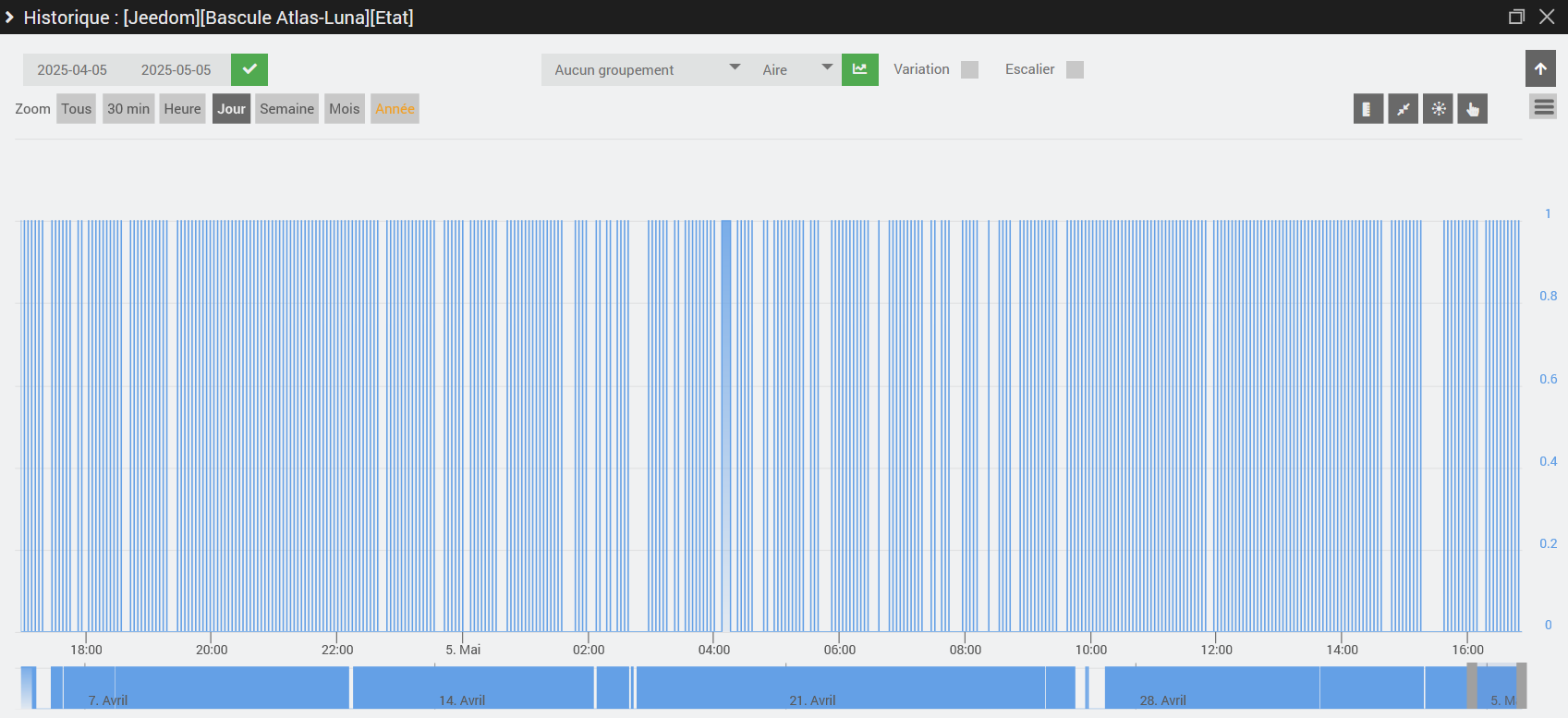Click the 12:00 x-axis label
The height and width of the screenshot is (718, 1568).
click(1216, 650)
